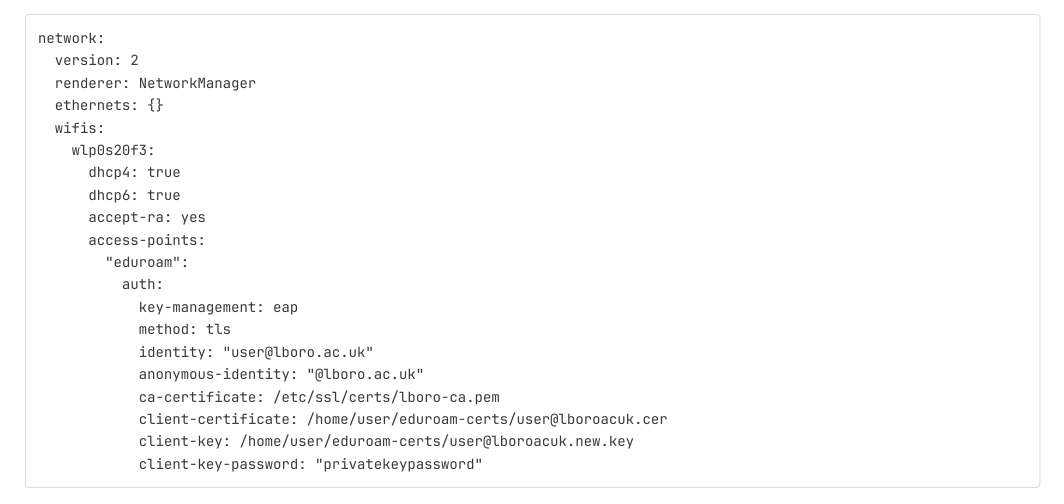Click the client-certificate path ending in .cer
Image resolution: width=1064 pixels, height=504 pixels.
coord(495,419)
